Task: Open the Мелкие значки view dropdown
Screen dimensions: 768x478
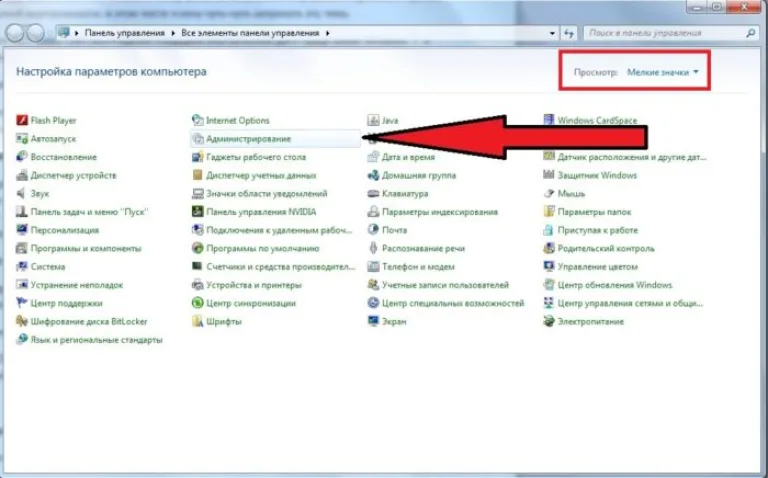Action: [x=663, y=72]
